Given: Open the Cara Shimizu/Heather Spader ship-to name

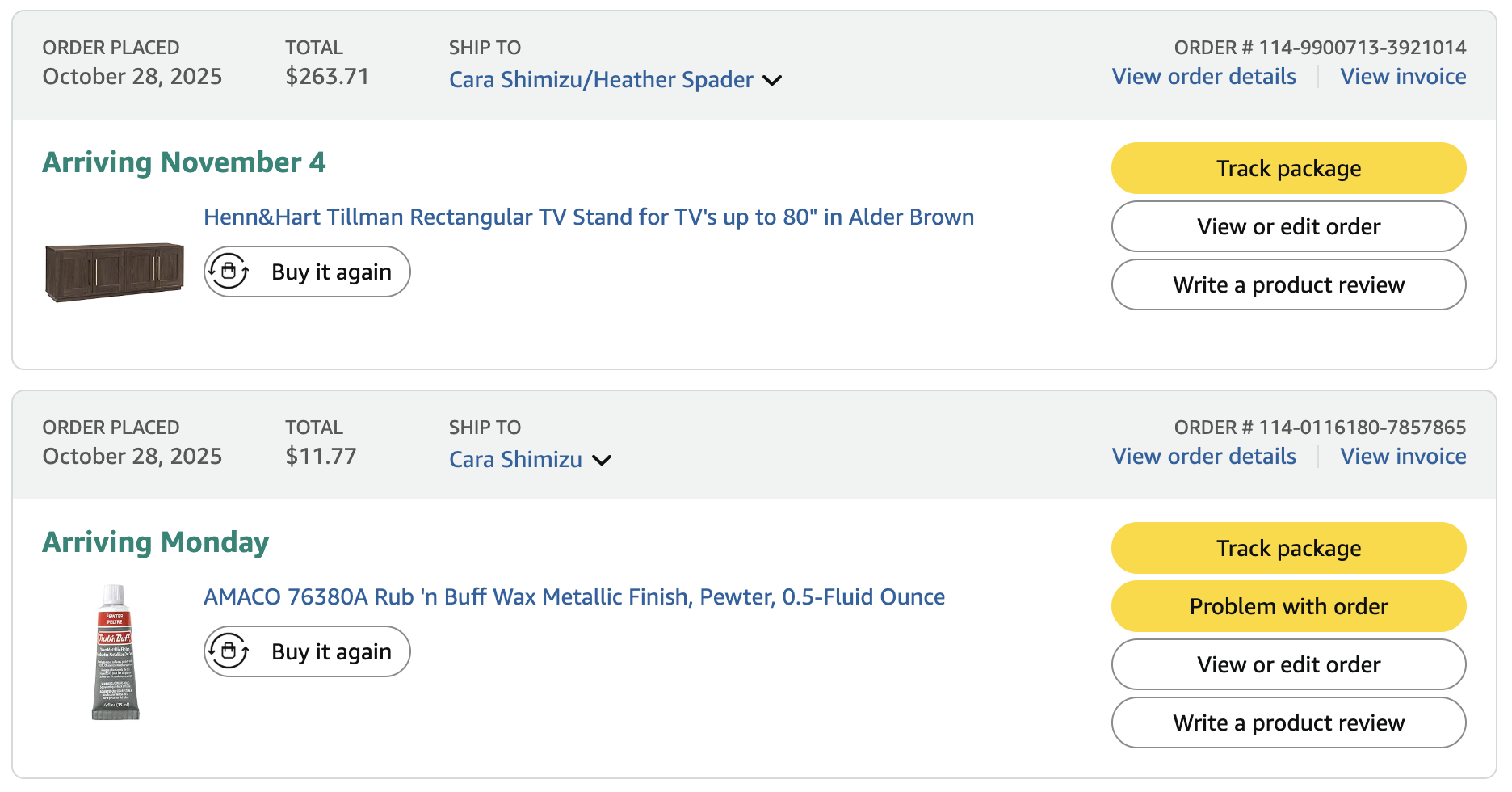Looking at the screenshot, I should click(601, 79).
